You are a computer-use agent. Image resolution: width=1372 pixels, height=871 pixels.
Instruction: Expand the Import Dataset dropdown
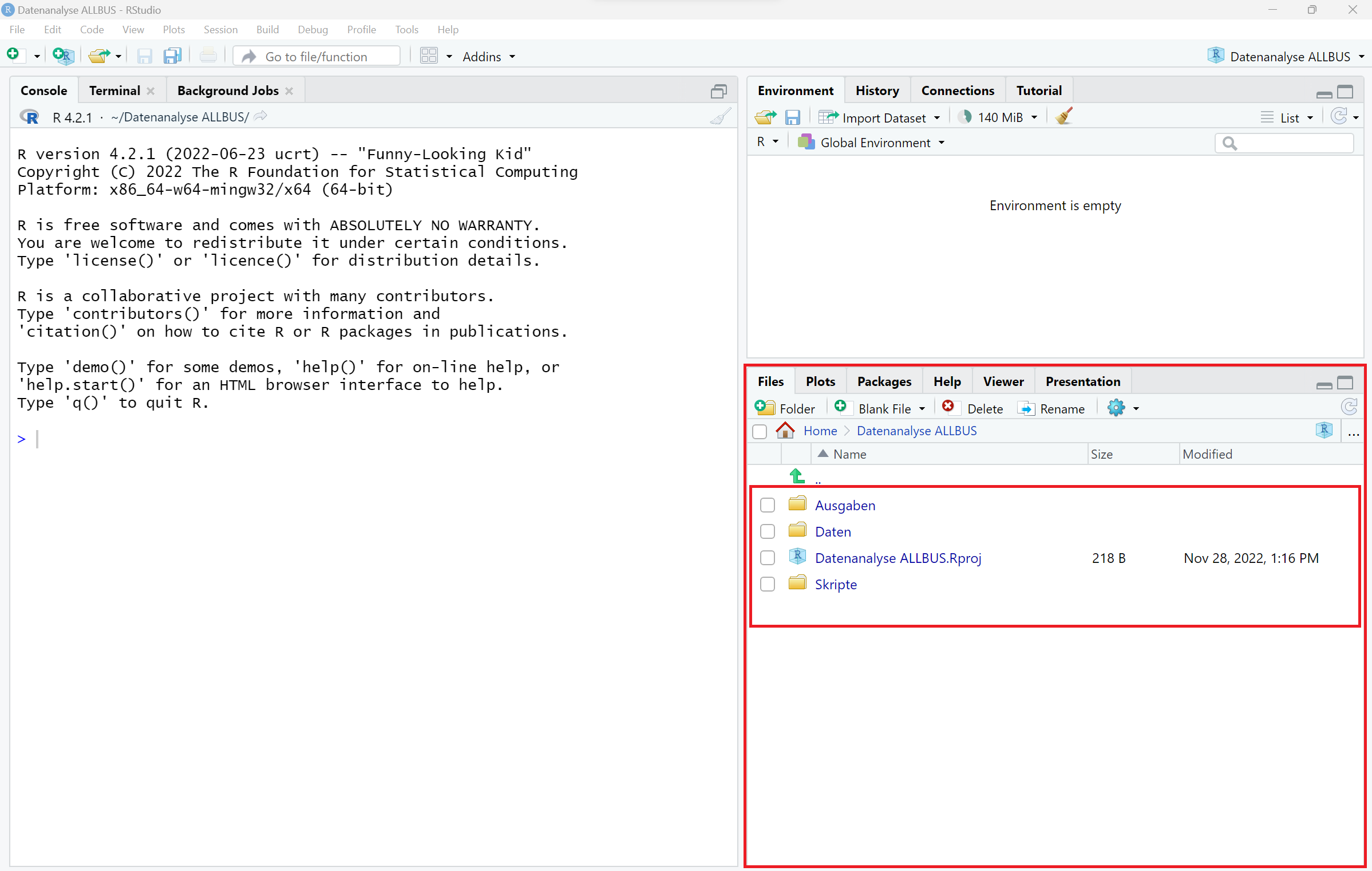tap(883, 117)
